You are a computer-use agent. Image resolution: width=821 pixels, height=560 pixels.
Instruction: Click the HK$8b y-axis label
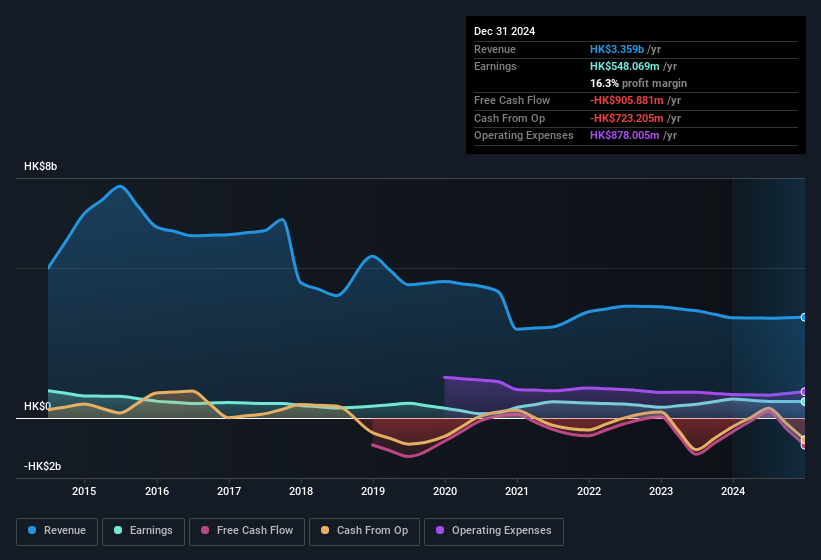[40, 166]
